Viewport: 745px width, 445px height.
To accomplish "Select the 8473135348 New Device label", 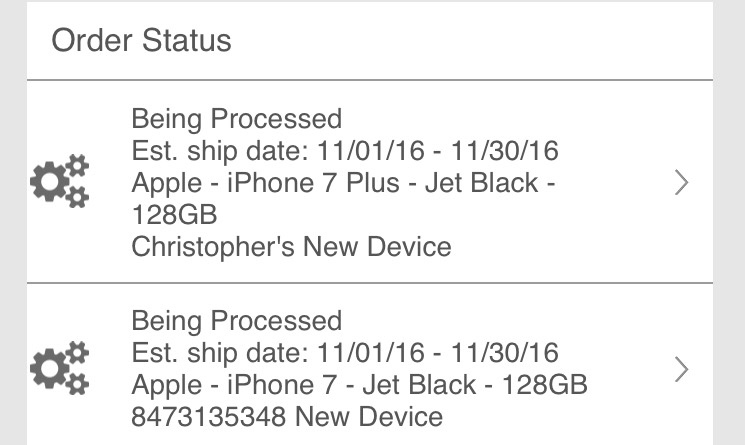I will pyautogui.click(x=287, y=415).
